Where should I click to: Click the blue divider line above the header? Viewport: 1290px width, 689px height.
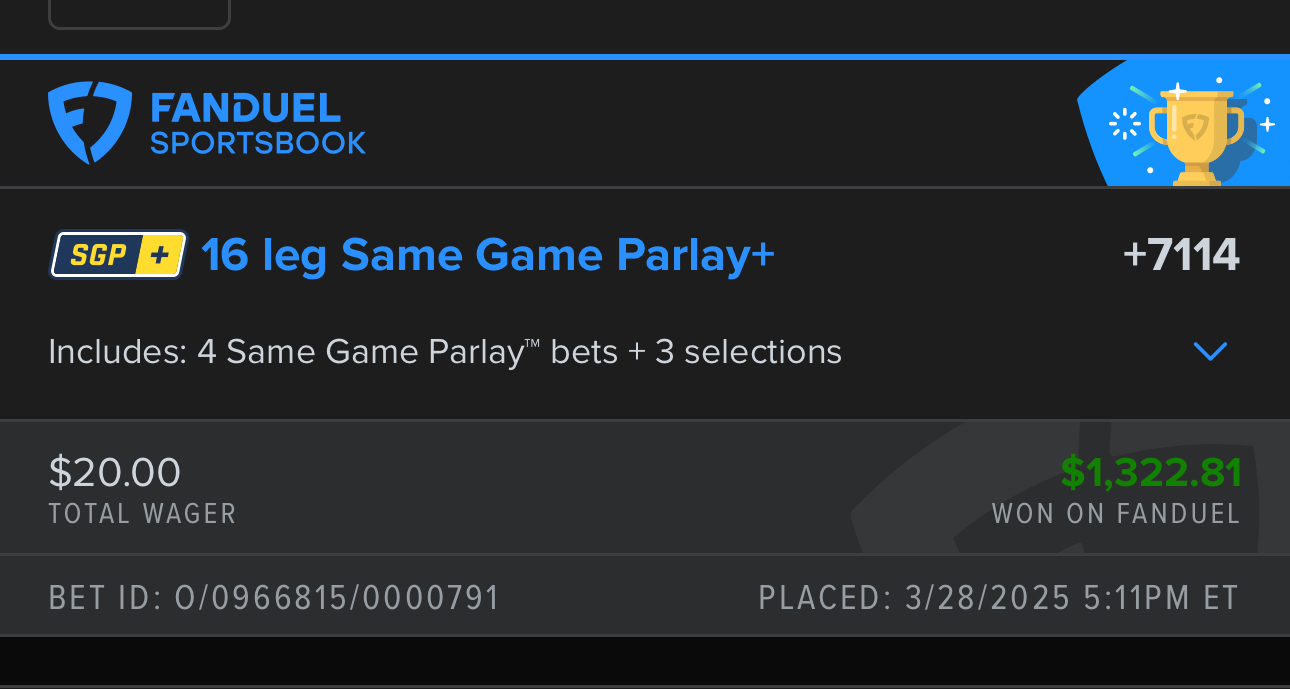click(645, 57)
